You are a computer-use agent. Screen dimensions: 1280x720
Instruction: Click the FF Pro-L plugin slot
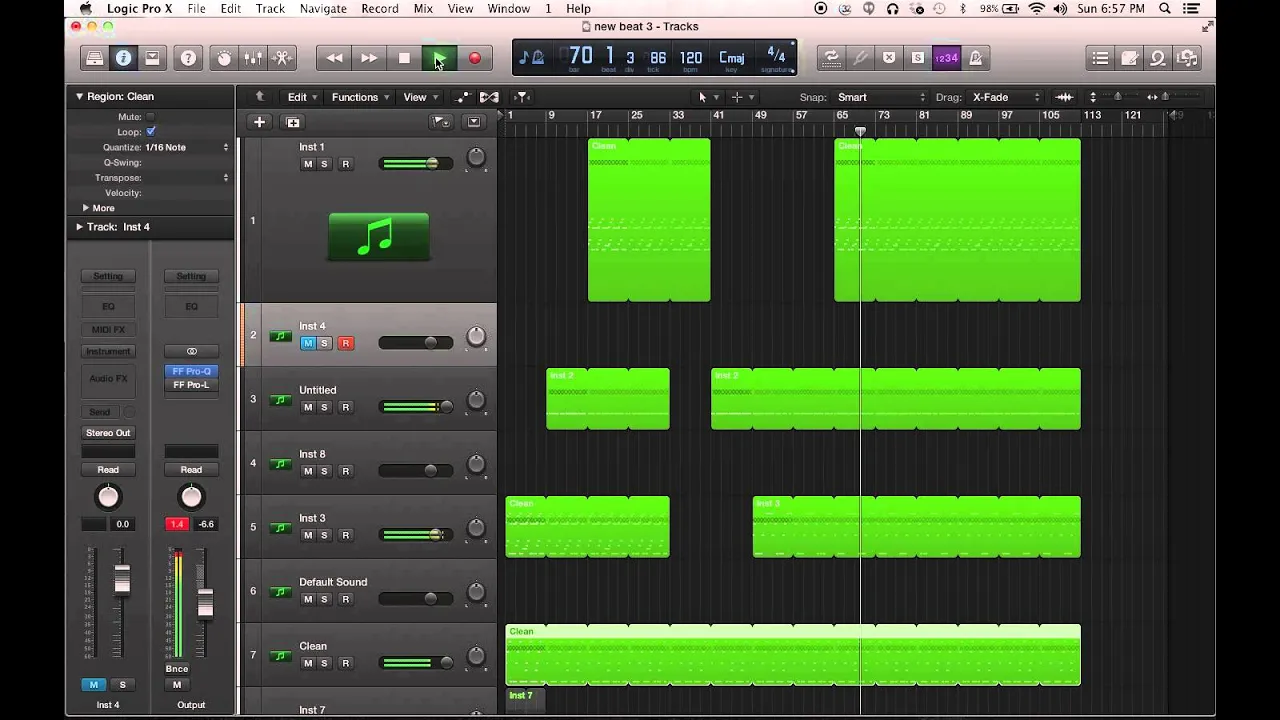point(191,385)
